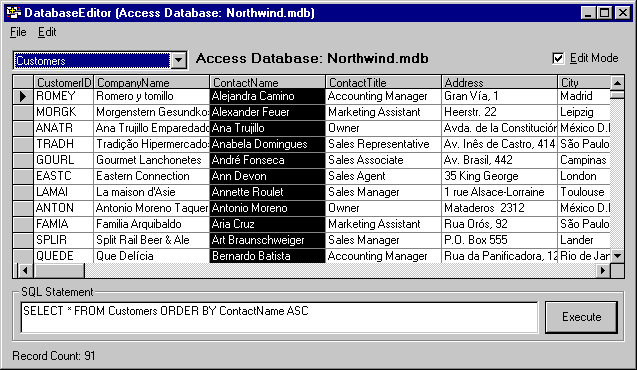
Task: Open the Edit menu
Action: pos(47,32)
